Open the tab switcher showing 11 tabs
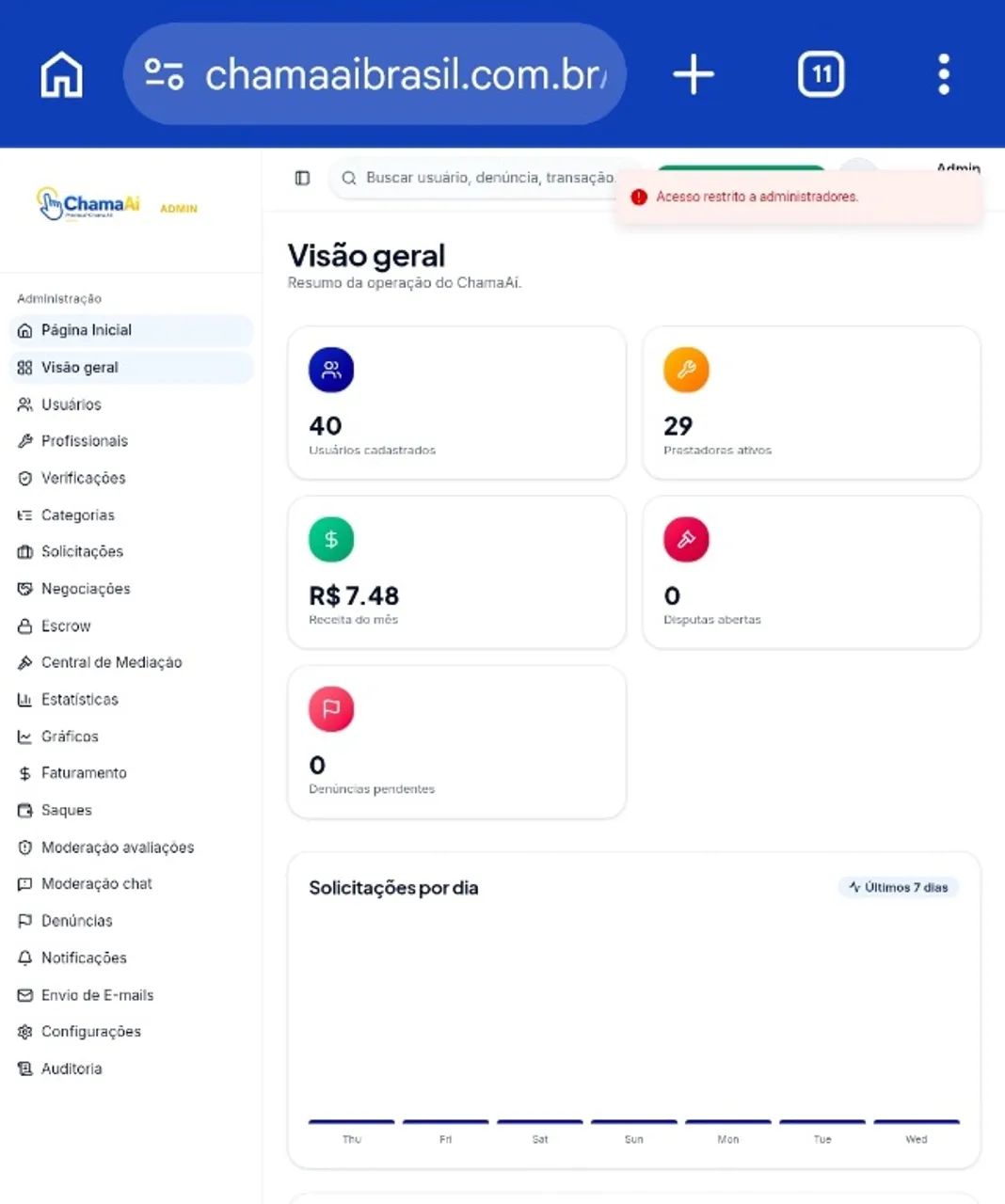This screenshot has width=1005, height=1204. coord(822,74)
